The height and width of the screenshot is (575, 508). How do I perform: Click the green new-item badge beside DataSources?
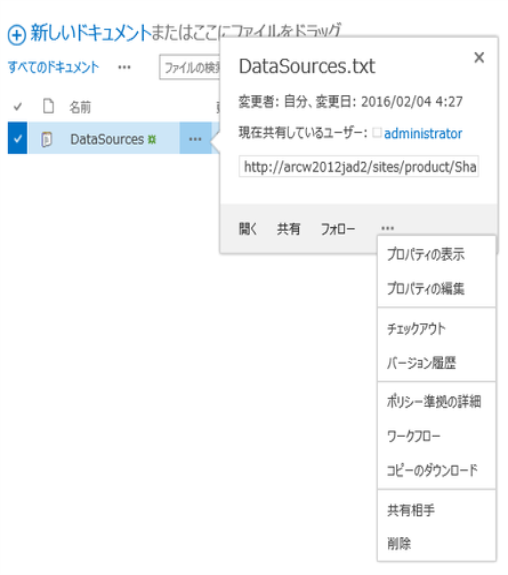[x=151, y=139]
